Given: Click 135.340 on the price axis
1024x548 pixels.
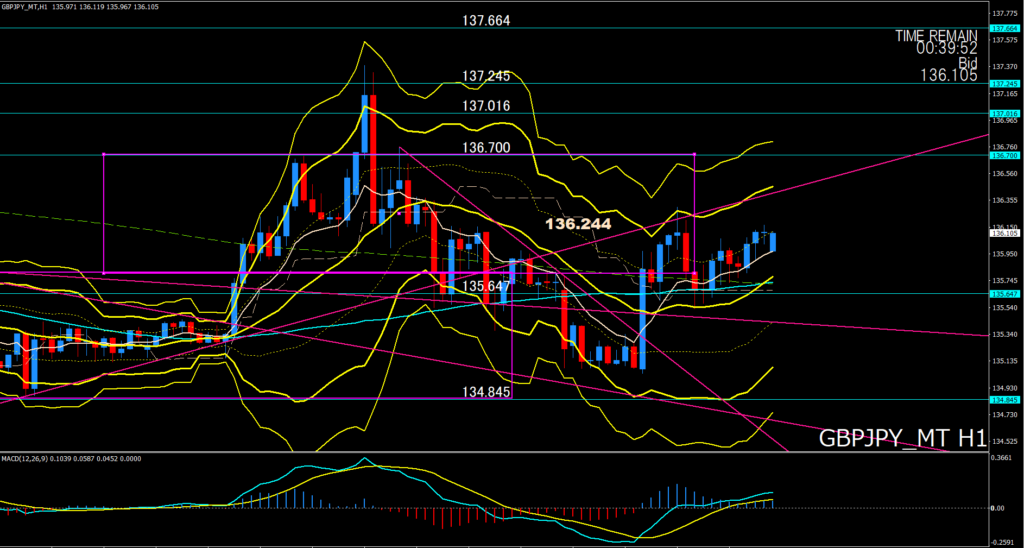Looking at the screenshot, I should [1003, 334].
